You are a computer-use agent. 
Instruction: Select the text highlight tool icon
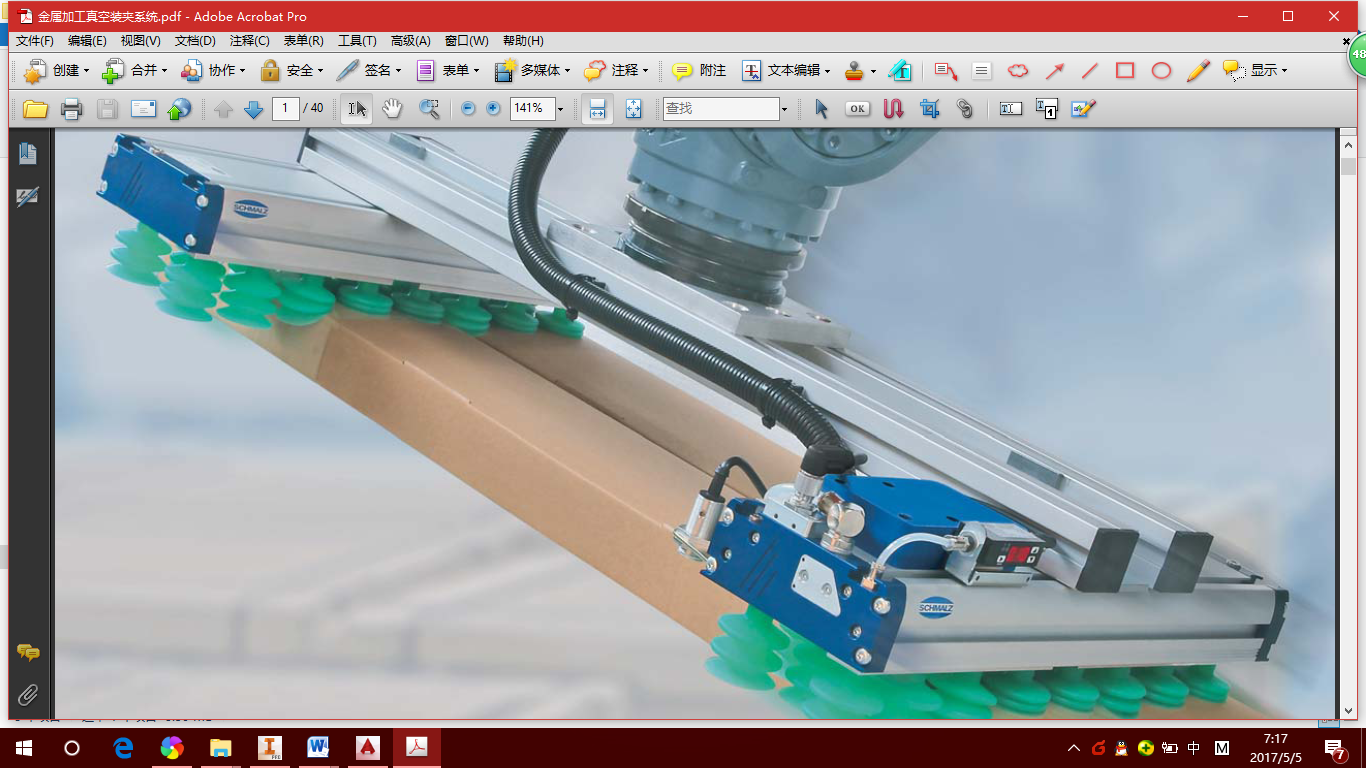901,71
